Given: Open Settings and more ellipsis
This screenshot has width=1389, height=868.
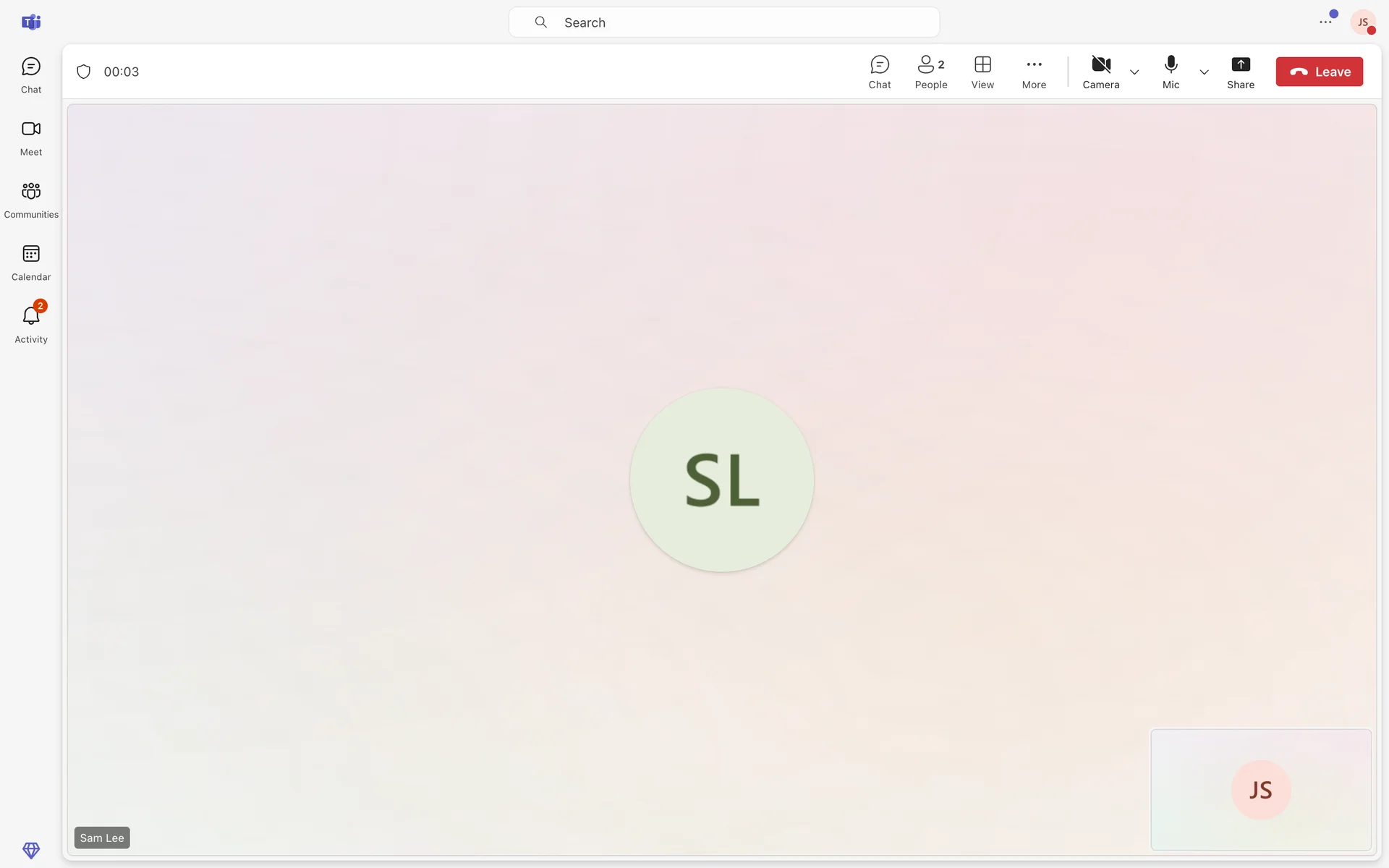Looking at the screenshot, I should [x=1325, y=22].
